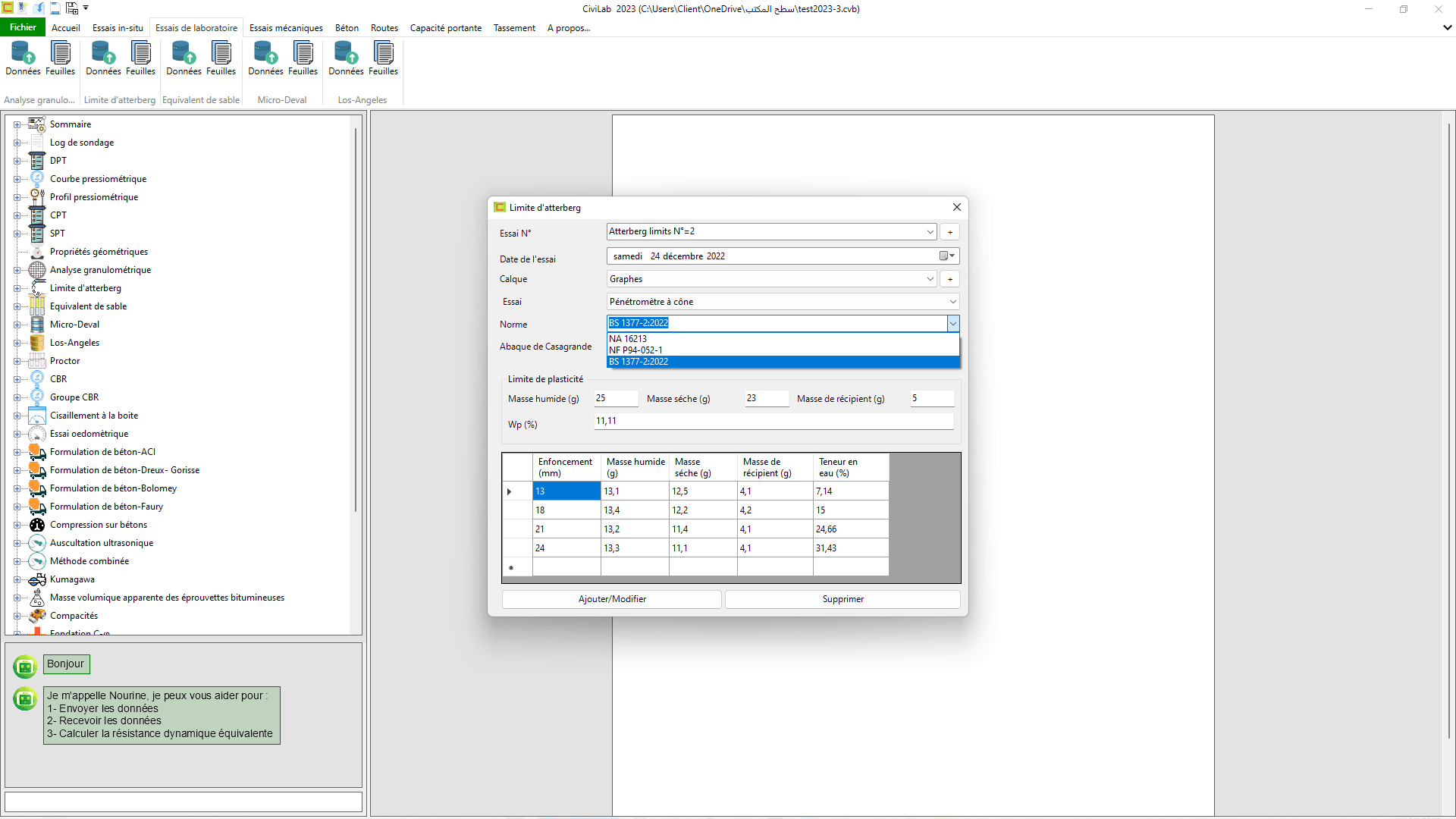Image resolution: width=1456 pixels, height=819 pixels.
Task: Open Données for Analyse granulométrique group
Action: (x=23, y=58)
